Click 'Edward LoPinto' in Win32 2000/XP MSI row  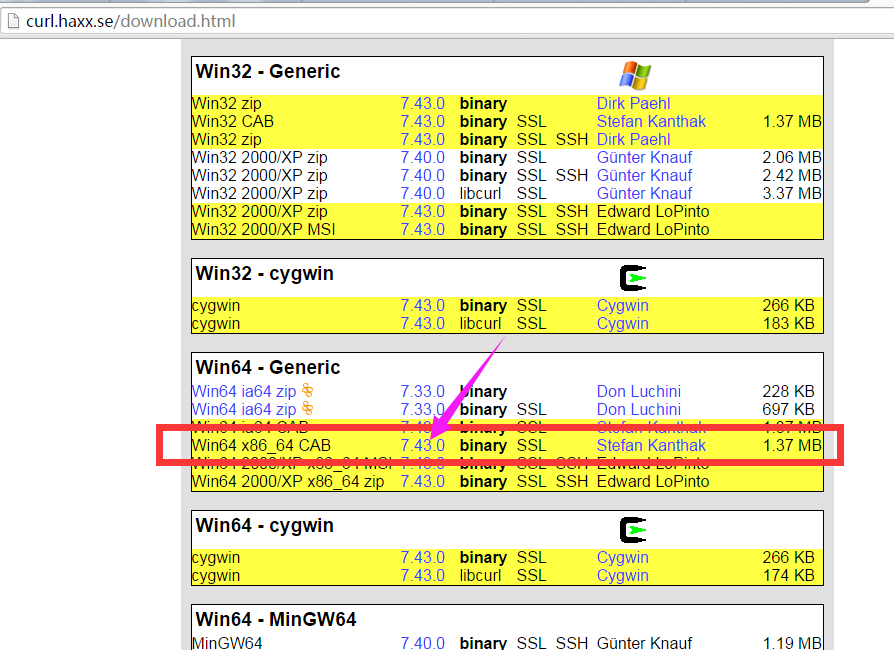pyautogui.click(x=653, y=230)
